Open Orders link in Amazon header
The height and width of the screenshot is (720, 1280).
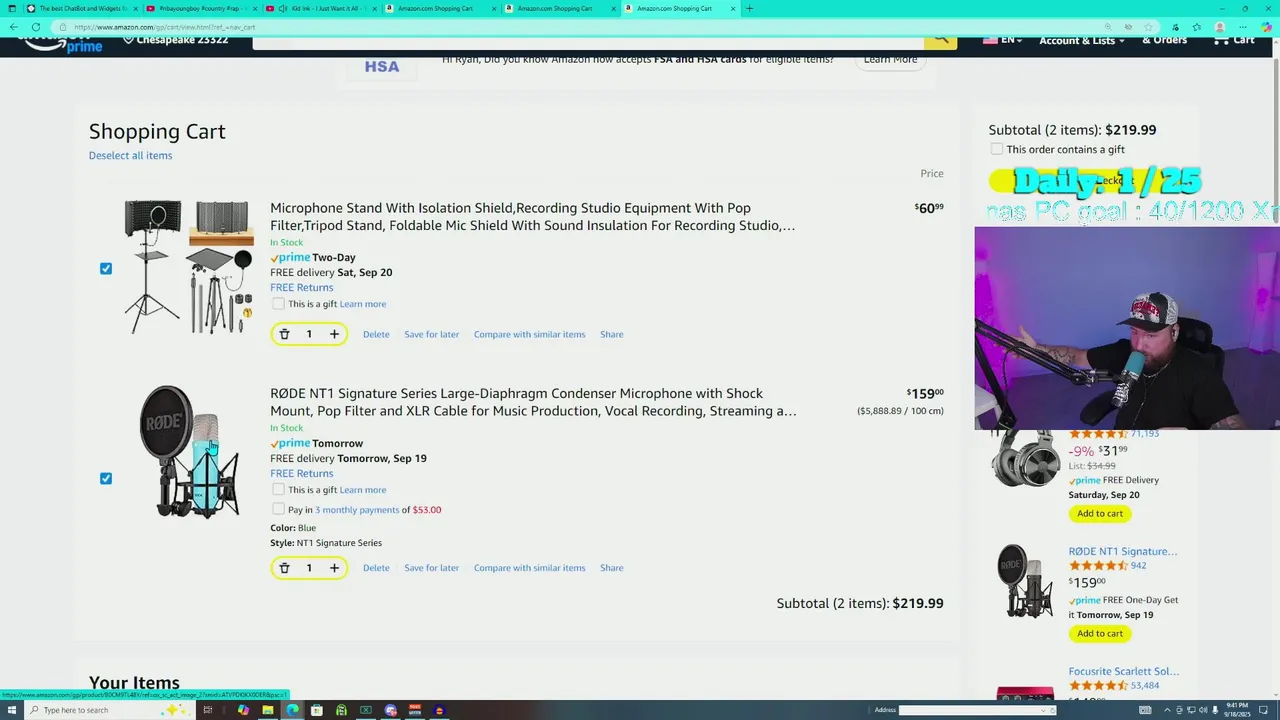[1164, 40]
